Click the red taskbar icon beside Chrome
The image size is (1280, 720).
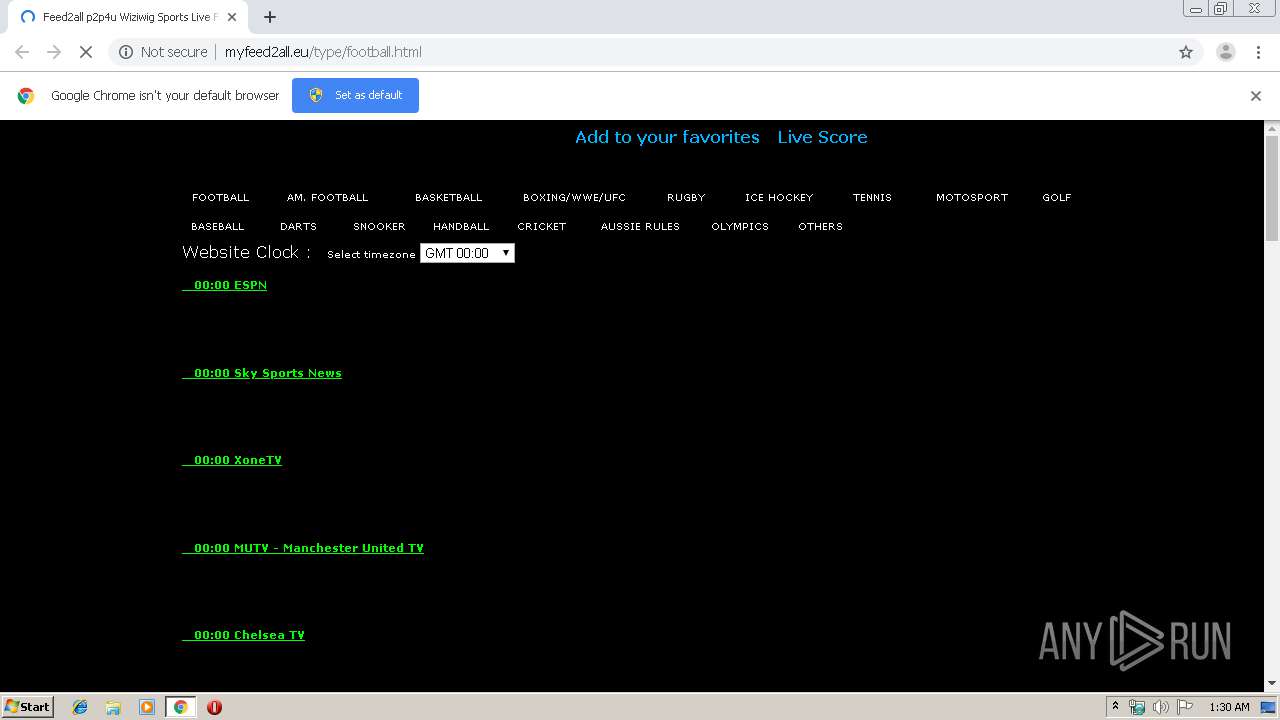click(214, 707)
